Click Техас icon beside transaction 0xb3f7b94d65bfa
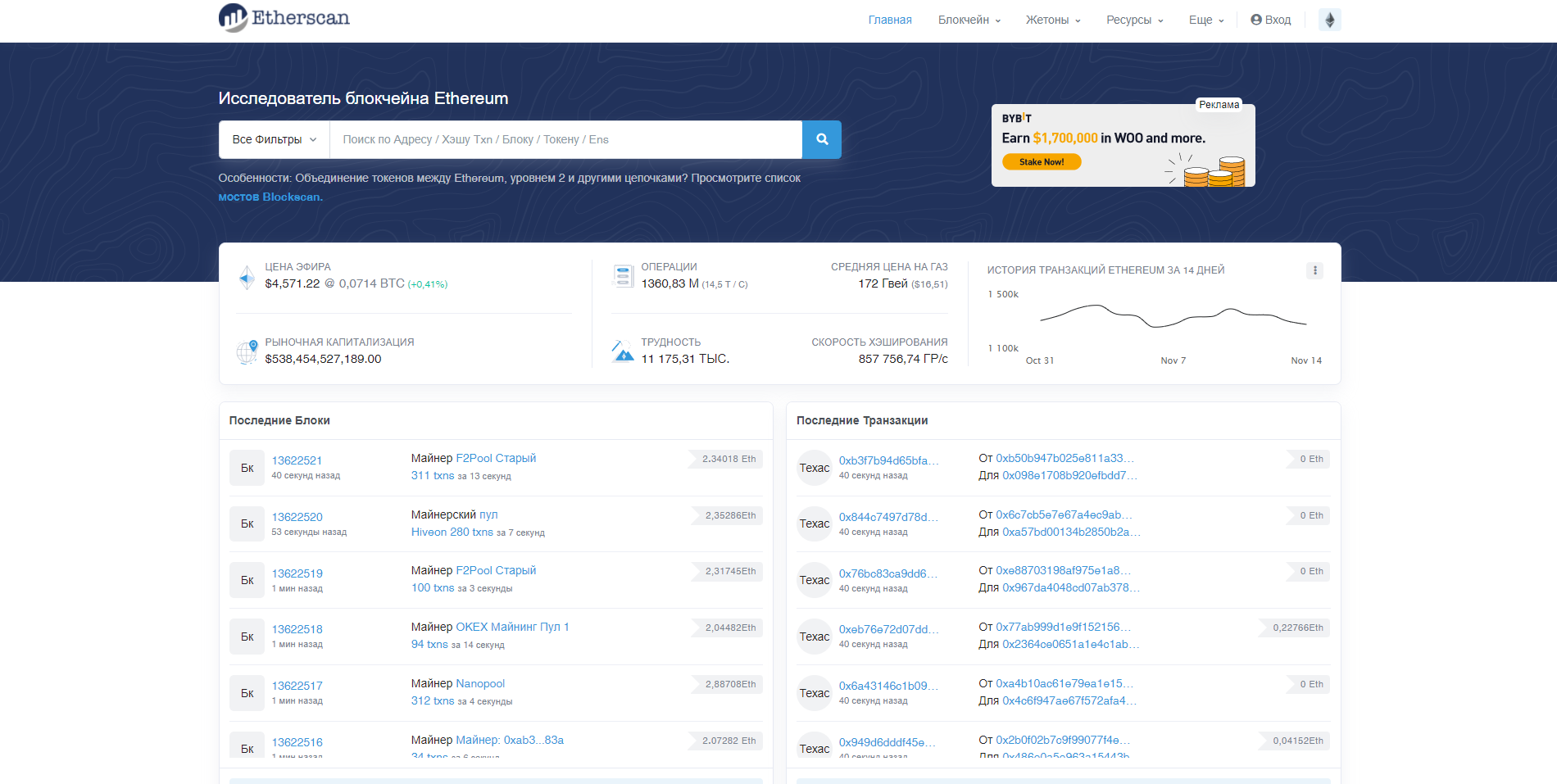 click(815, 468)
